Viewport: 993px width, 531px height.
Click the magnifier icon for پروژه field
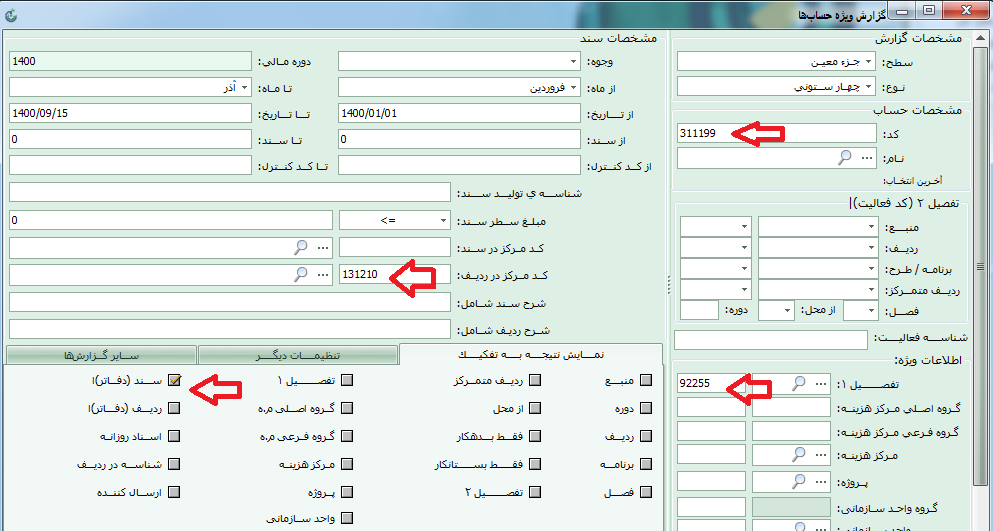799,481
